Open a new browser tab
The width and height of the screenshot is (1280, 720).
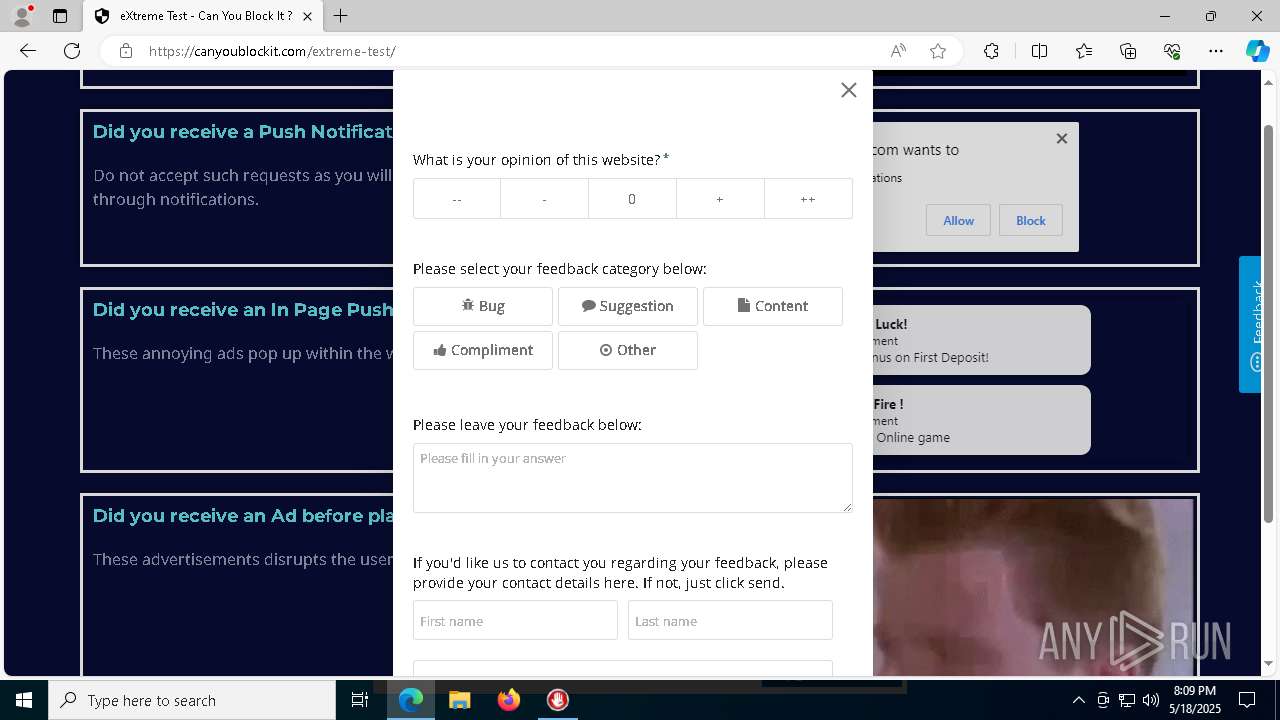pos(341,16)
